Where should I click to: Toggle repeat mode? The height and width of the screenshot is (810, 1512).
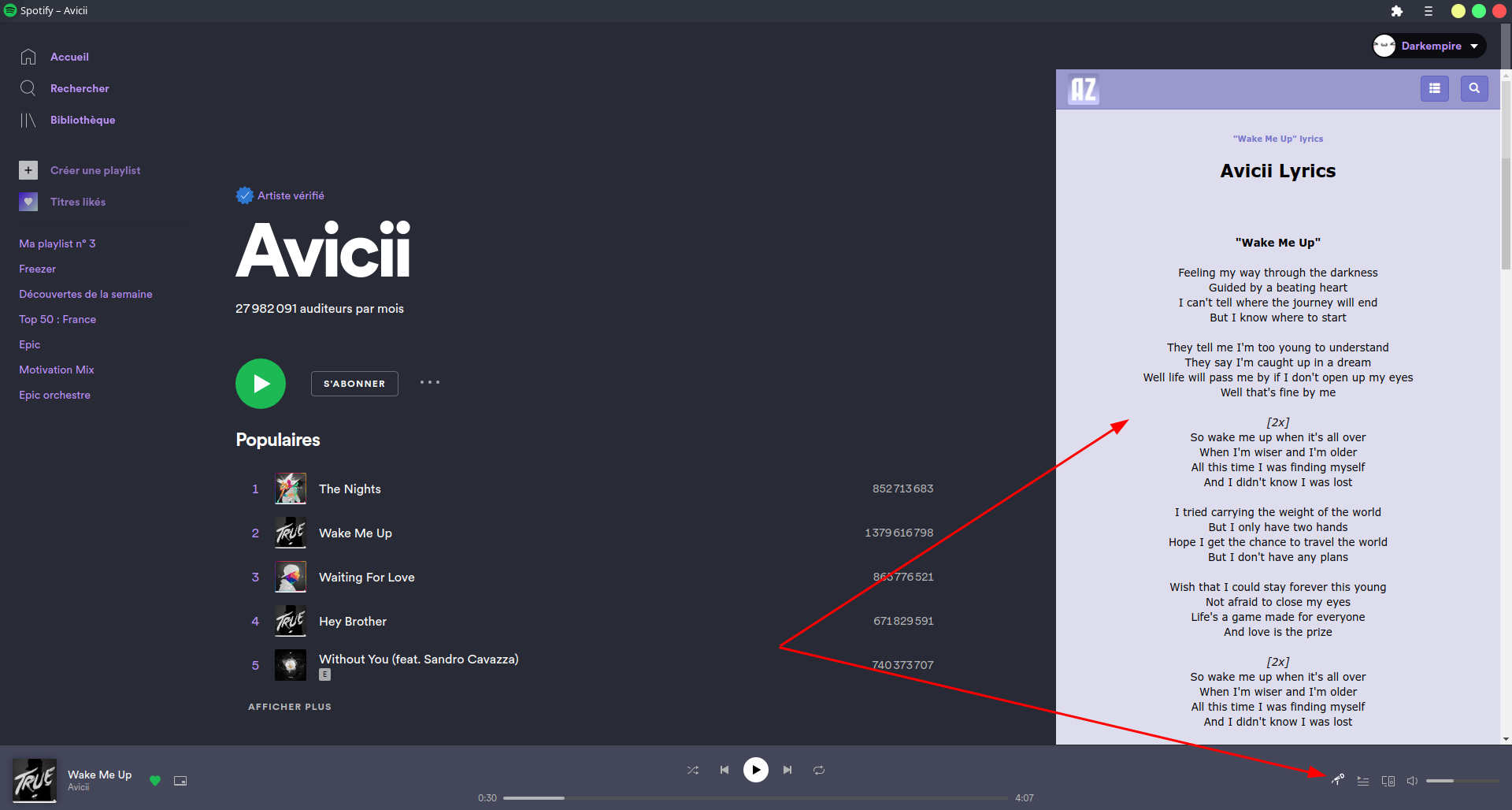(819, 770)
